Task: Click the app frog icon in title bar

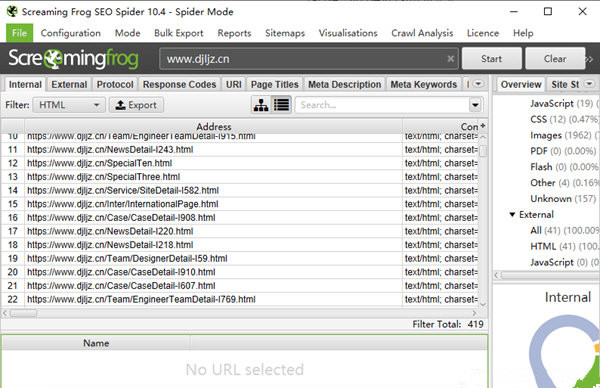Action: (12, 11)
